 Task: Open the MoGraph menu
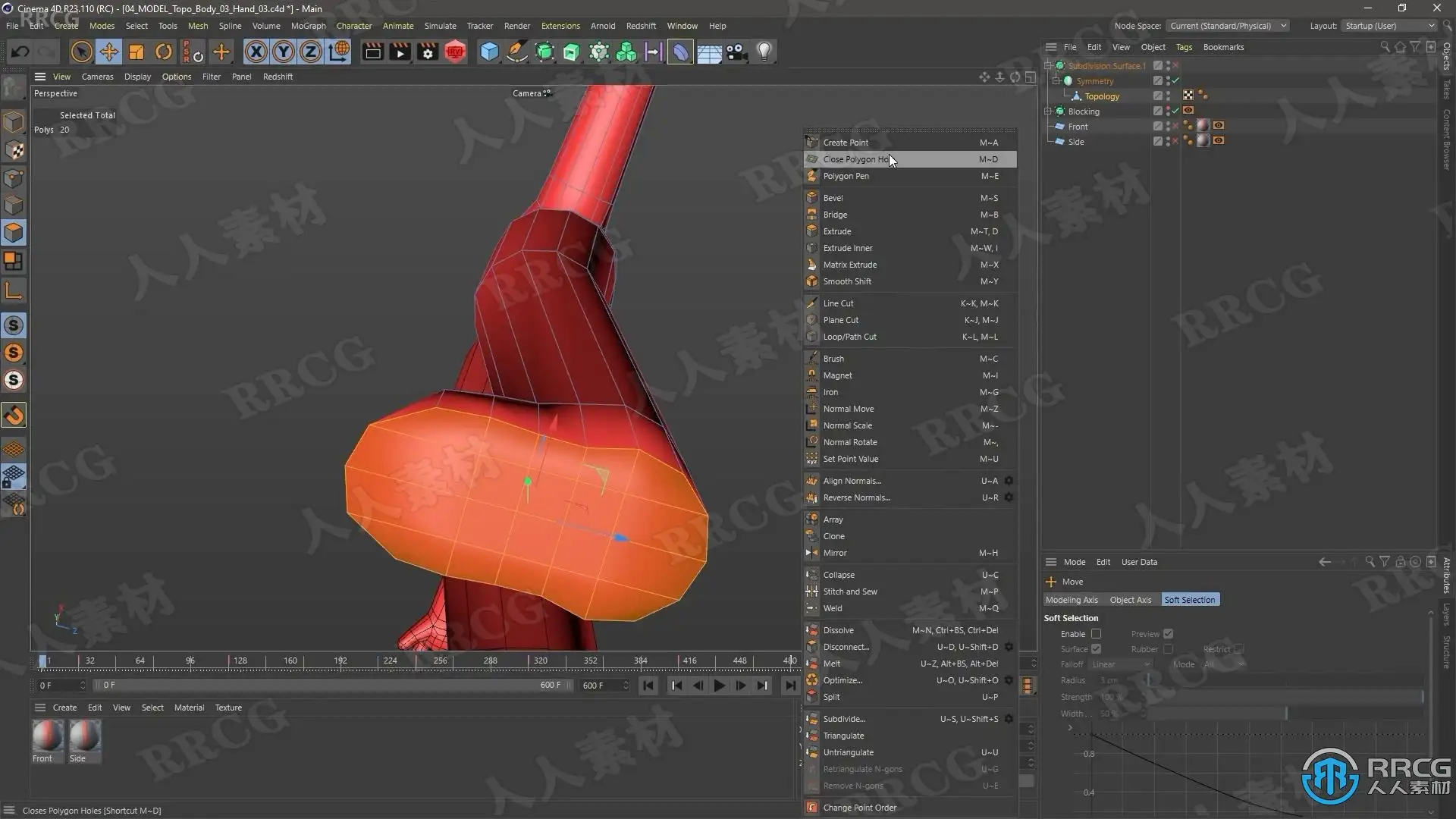[x=308, y=26]
